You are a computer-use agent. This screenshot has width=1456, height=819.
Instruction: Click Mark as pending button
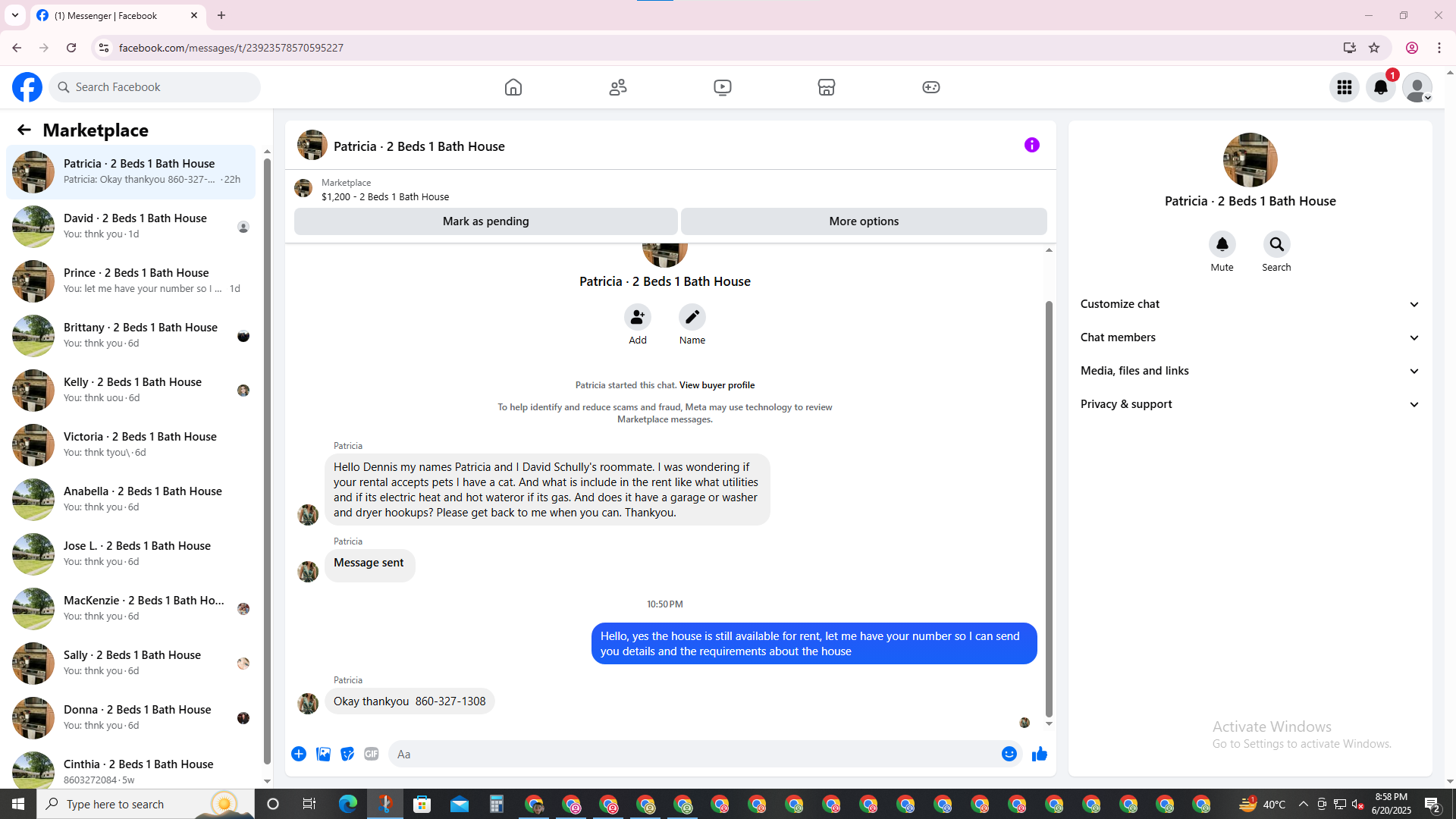[485, 221]
